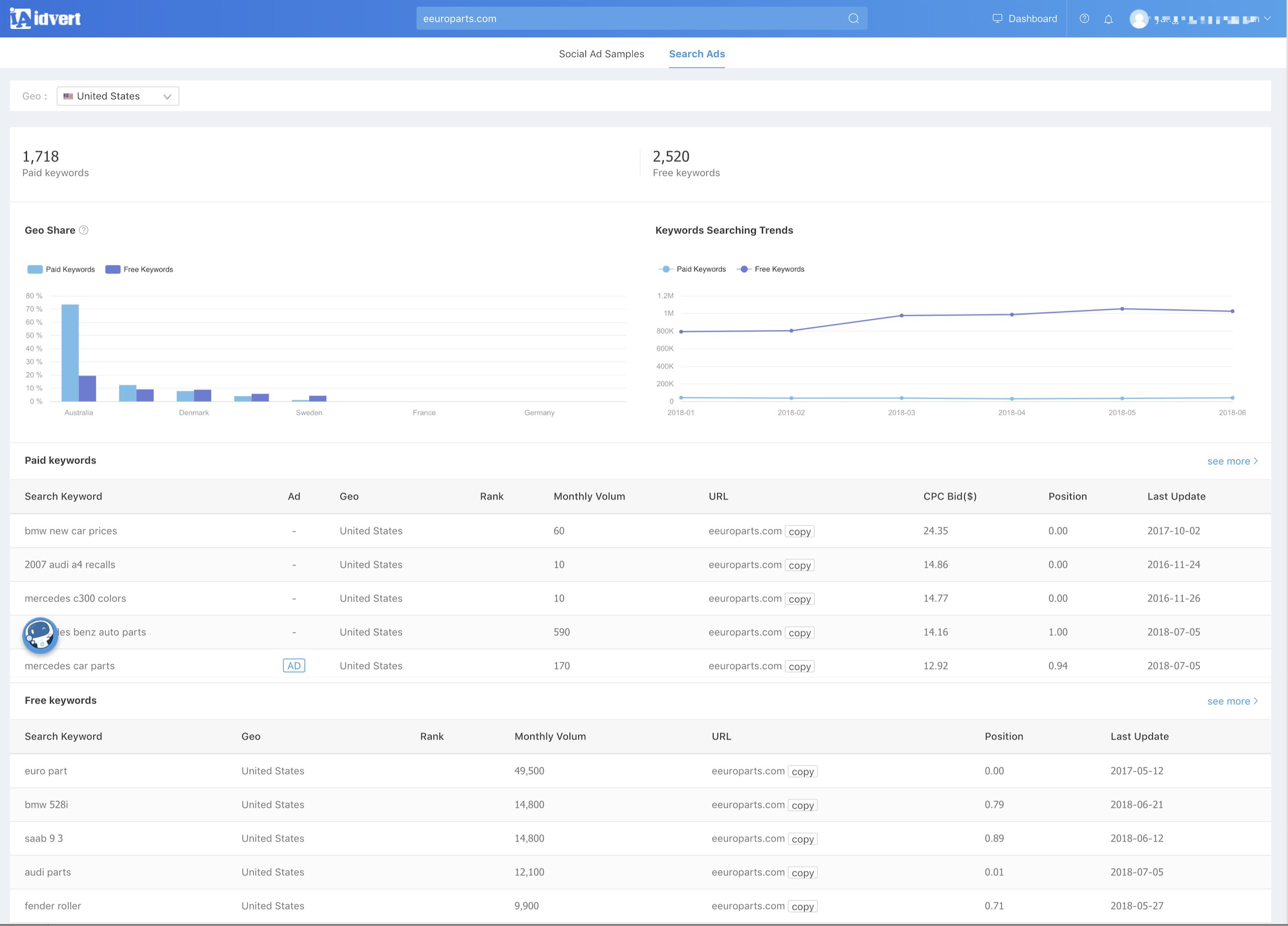This screenshot has width=1288, height=926.
Task: Open the chat assistant robot bubble
Action: click(40, 635)
